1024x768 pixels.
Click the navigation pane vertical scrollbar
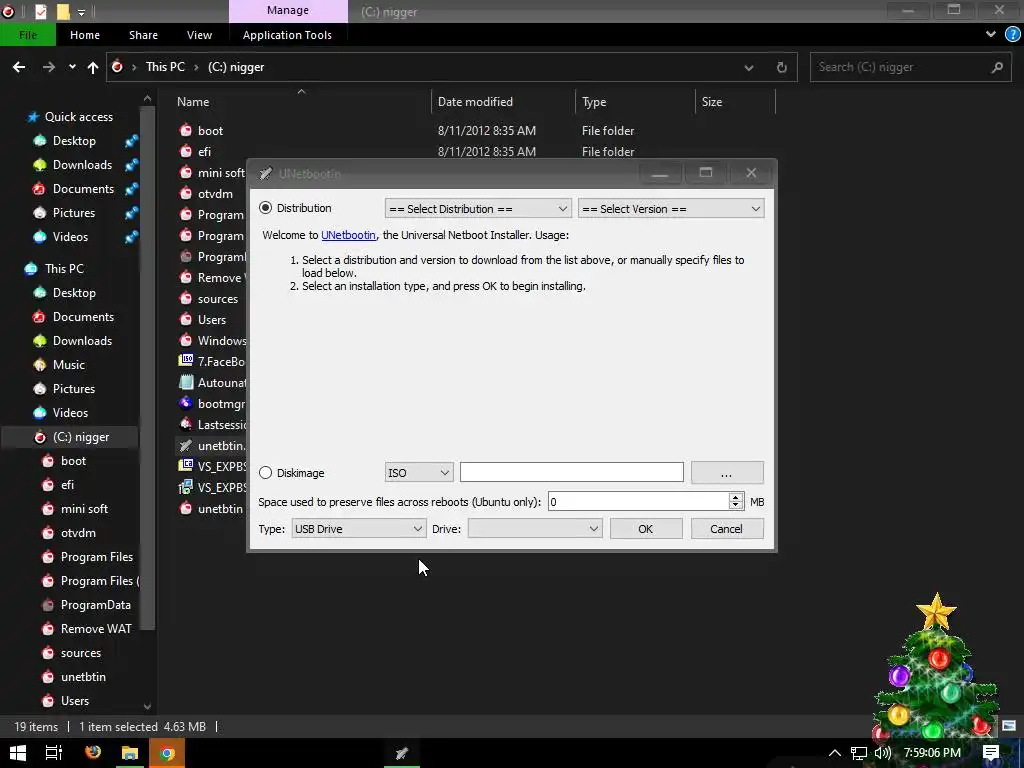[148, 366]
